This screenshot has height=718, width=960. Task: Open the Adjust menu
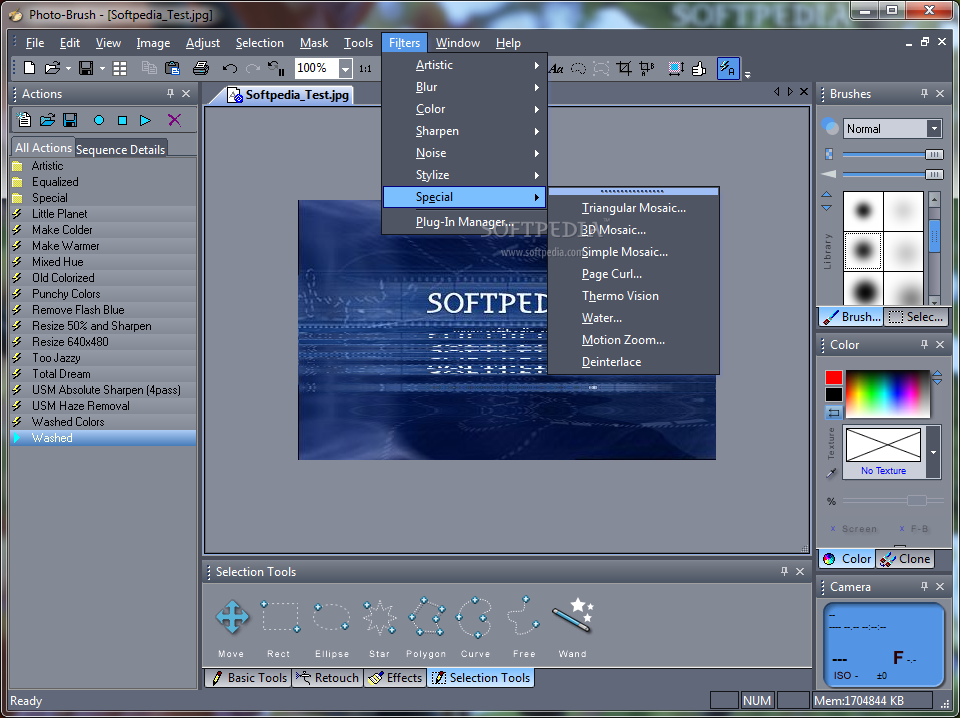pyautogui.click(x=203, y=43)
